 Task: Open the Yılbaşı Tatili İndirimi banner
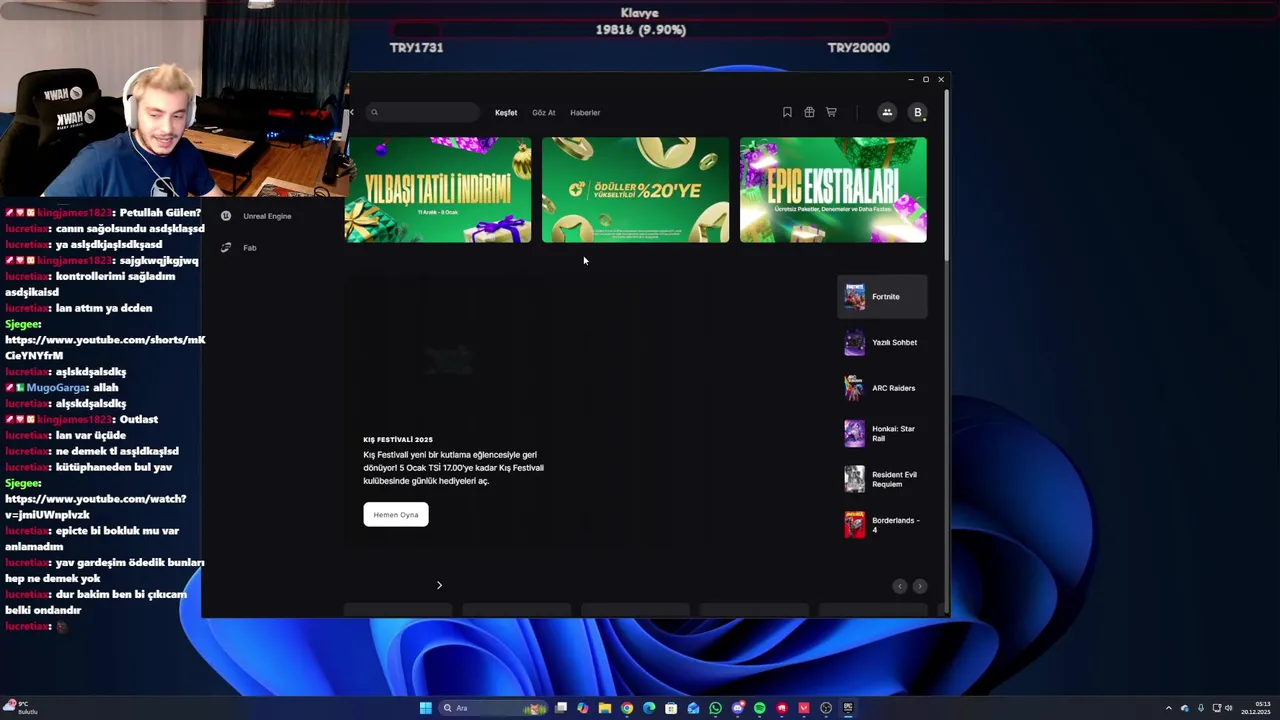(438, 190)
